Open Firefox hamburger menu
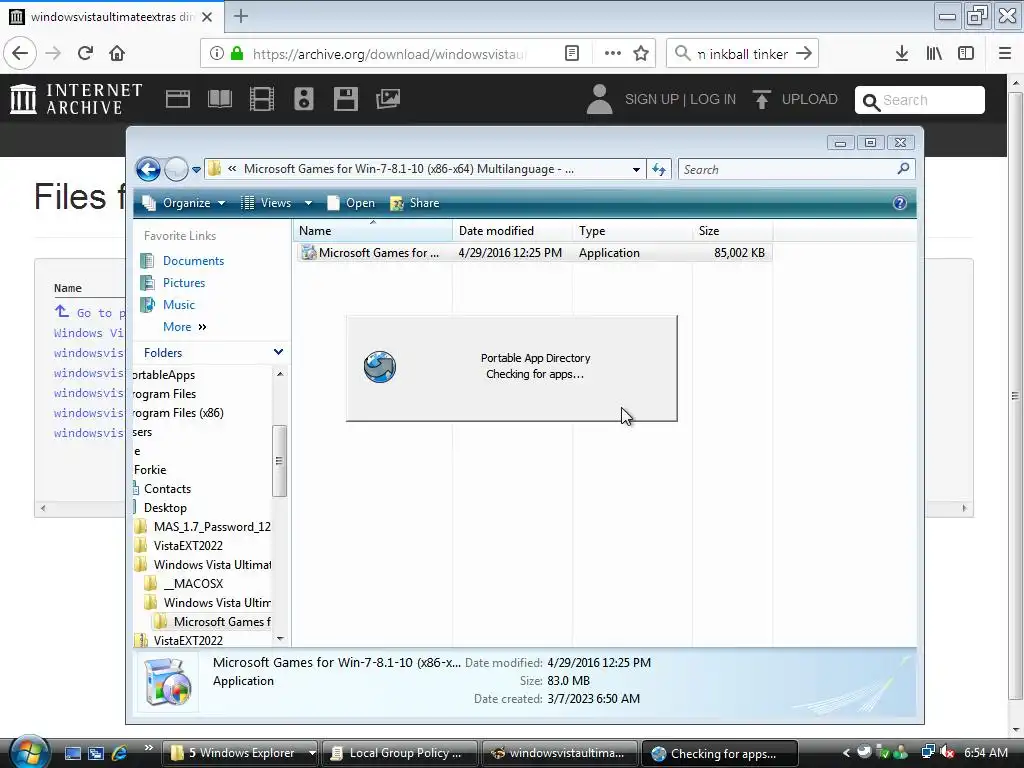The width and height of the screenshot is (1024, 768). coord(1005,54)
